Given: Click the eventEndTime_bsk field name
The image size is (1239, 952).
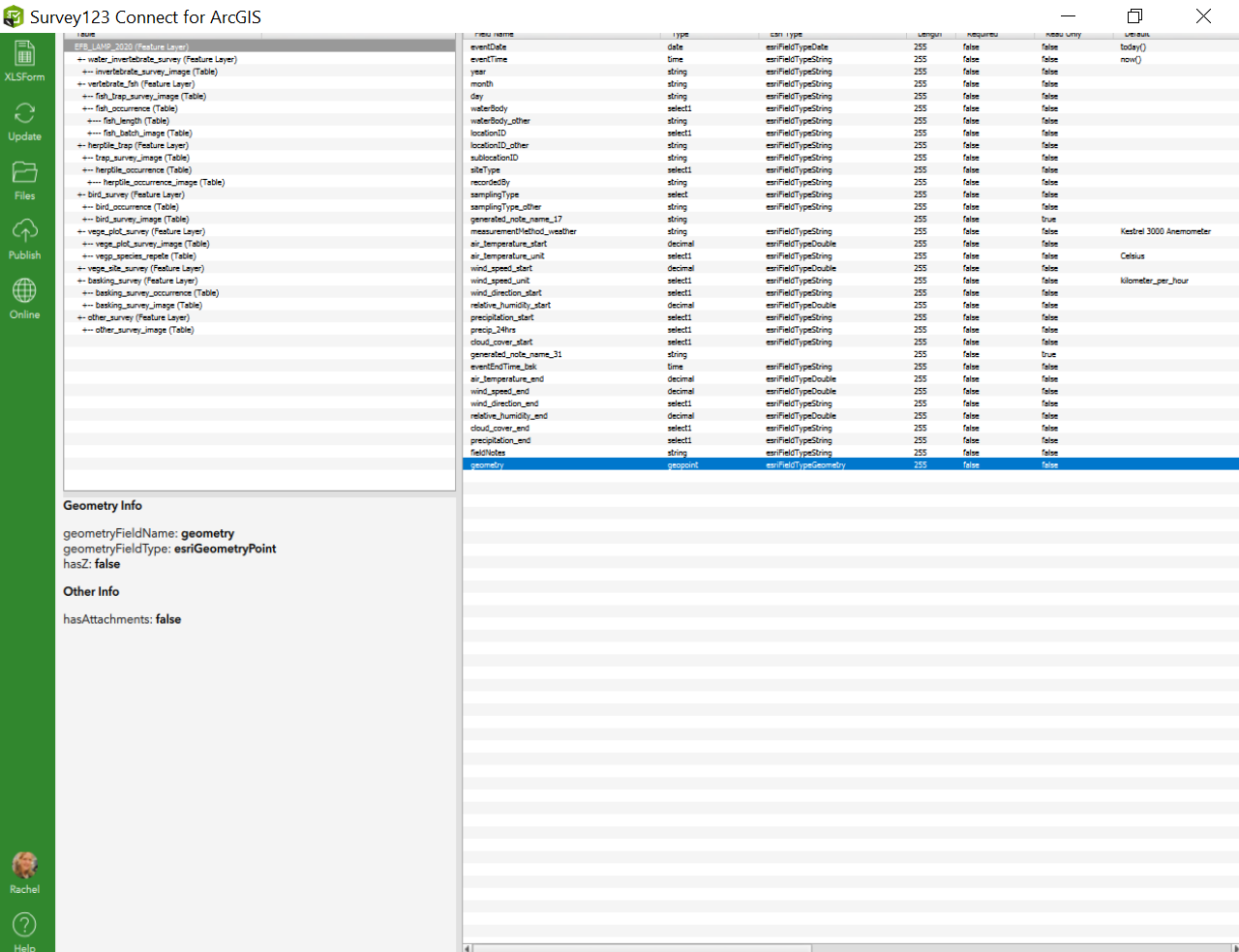Looking at the screenshot, I should (x=503, y=367).
